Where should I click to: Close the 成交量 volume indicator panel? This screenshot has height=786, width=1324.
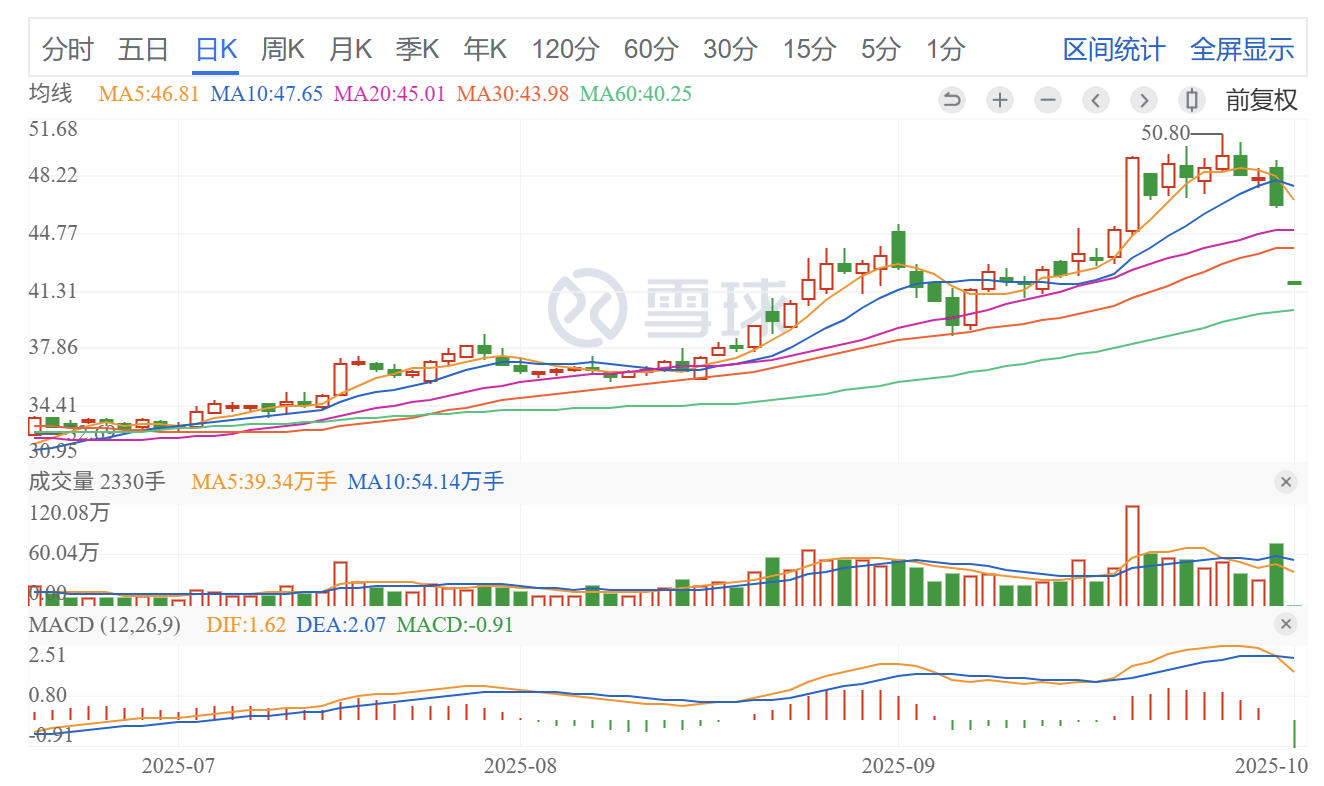click(1286, 483)
